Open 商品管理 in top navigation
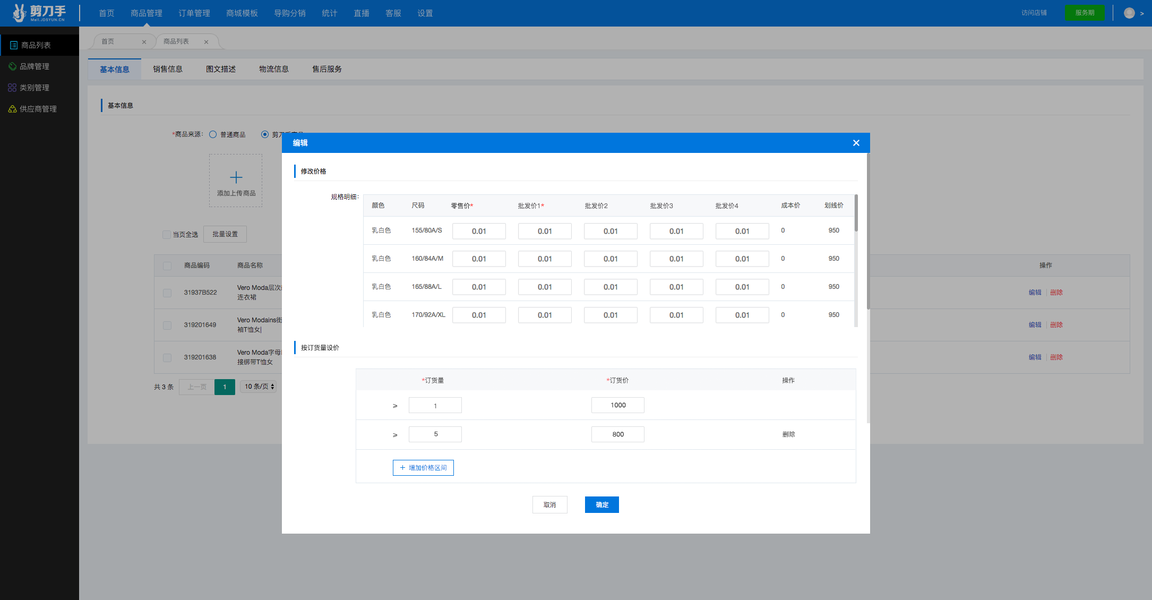 click(x=146, y=13)
